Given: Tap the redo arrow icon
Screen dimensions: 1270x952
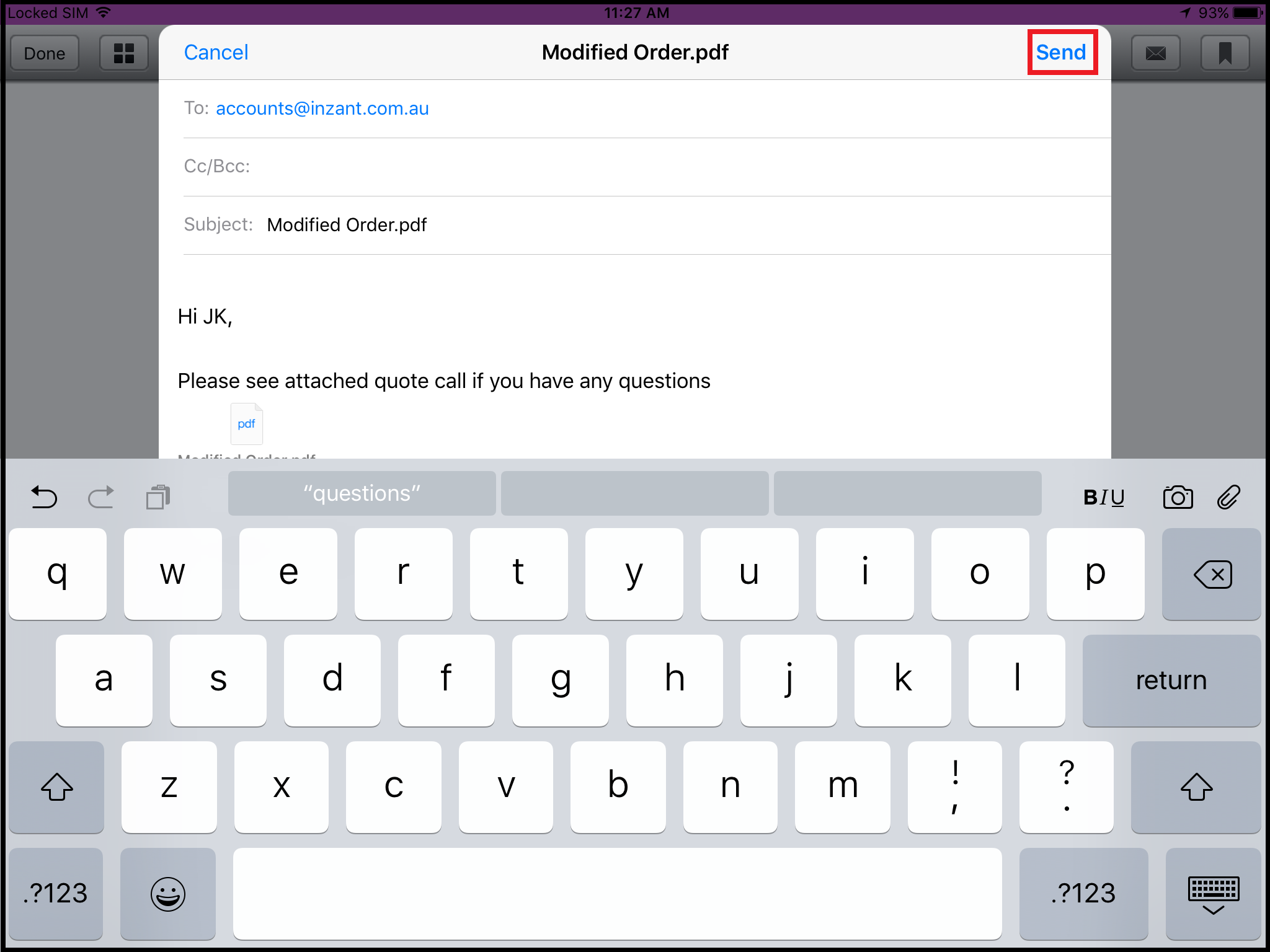Looking at the screenshot, I should pyautogui.click(x=100, y=496).
